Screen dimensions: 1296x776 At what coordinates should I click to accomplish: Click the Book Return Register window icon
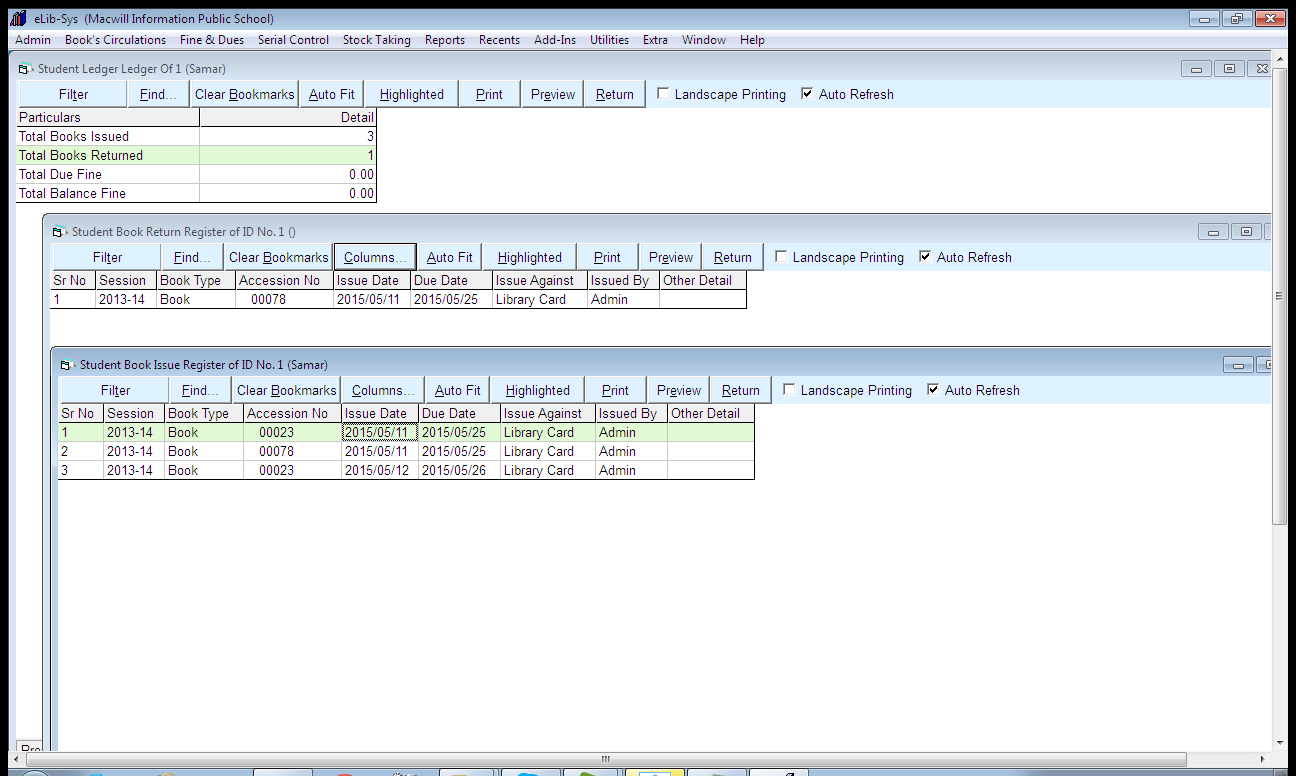tap(59, 232)
